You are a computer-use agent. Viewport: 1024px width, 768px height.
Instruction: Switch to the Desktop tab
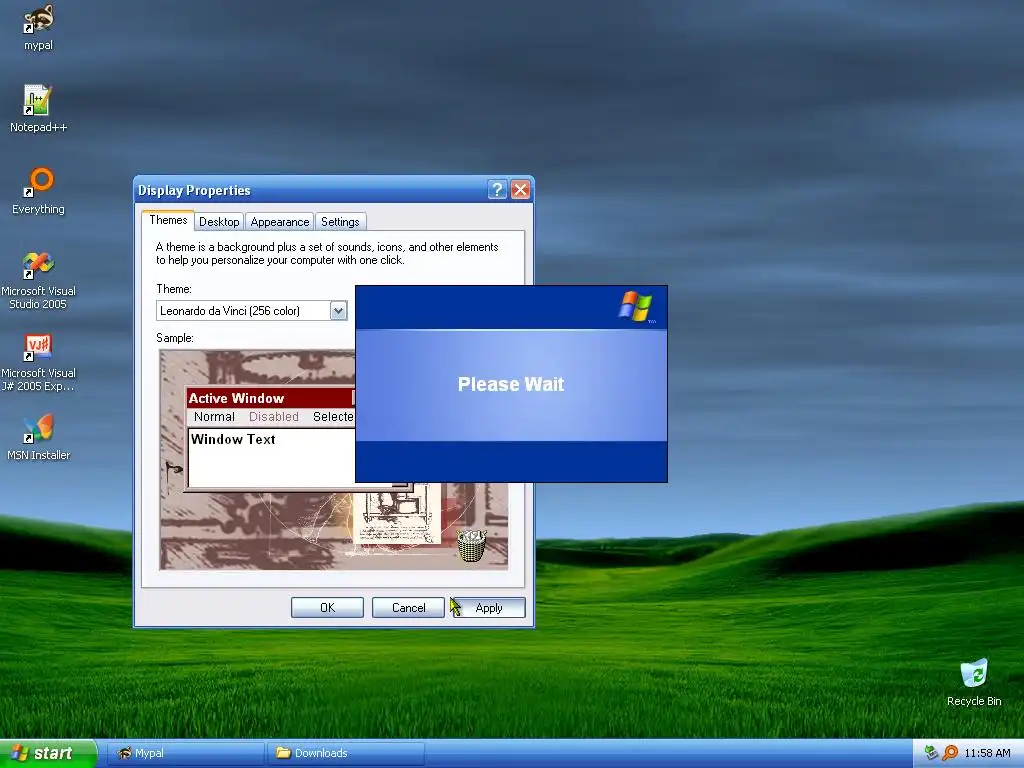coord(219,222)
